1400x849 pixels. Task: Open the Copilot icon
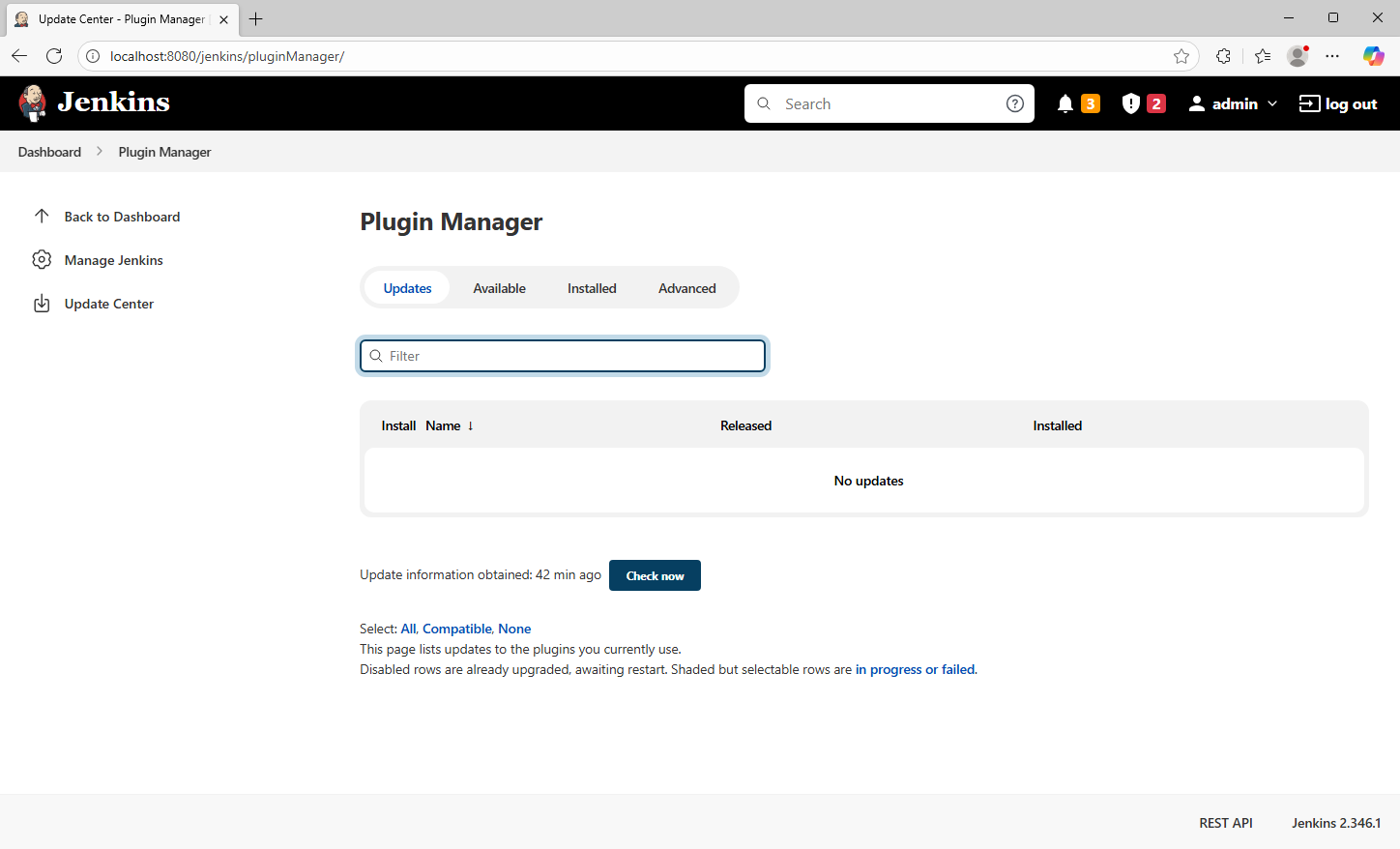click(x=1373, y=56)
